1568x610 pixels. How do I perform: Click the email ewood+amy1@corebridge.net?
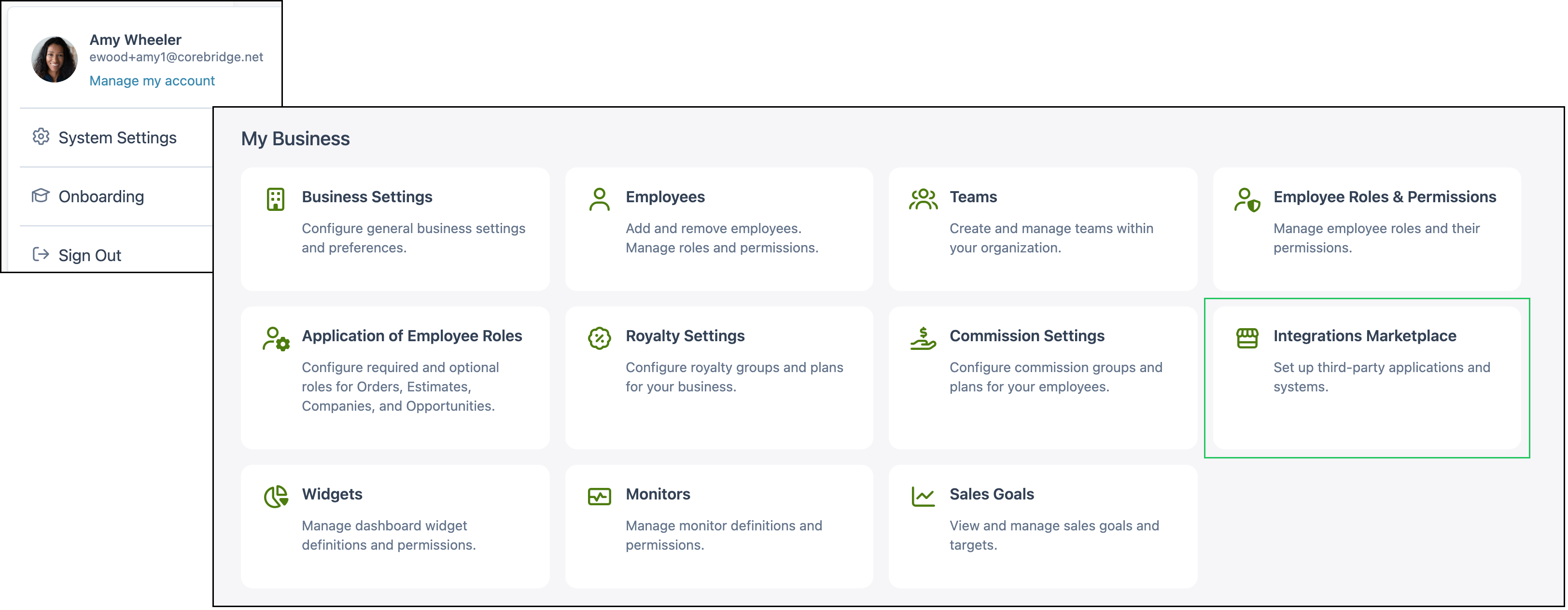(177, 56)
